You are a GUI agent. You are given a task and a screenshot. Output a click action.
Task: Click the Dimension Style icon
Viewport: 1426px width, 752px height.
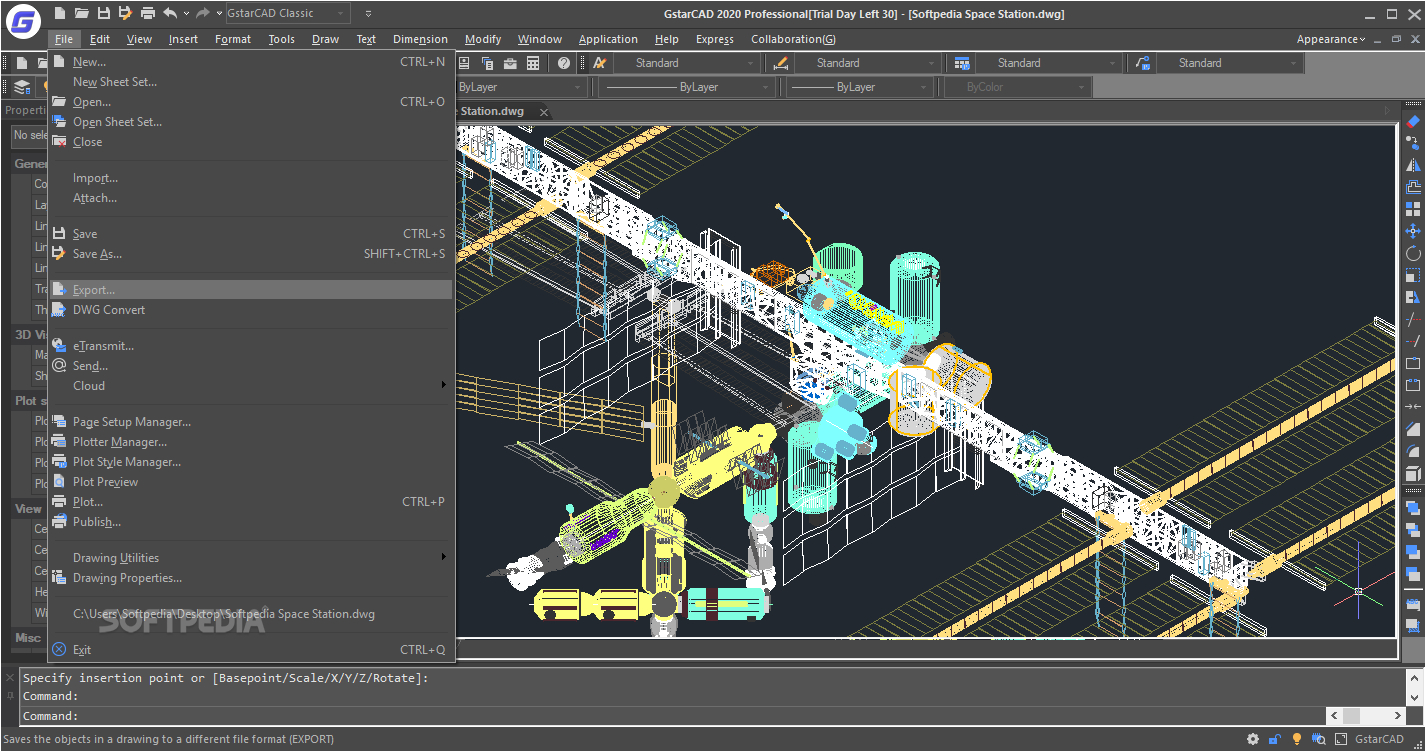click(781, 63)
